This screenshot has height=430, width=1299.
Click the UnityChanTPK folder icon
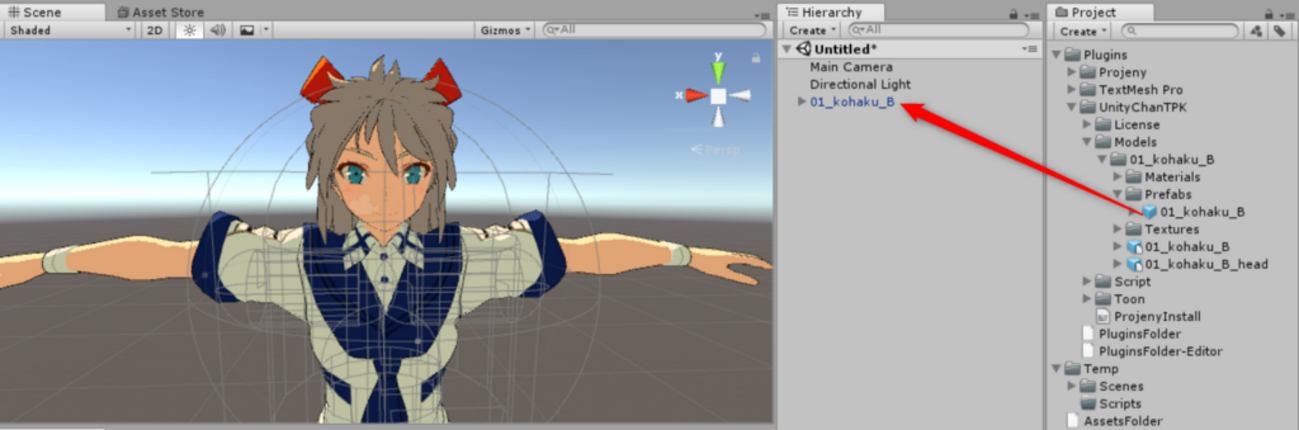pos(1088,107)
